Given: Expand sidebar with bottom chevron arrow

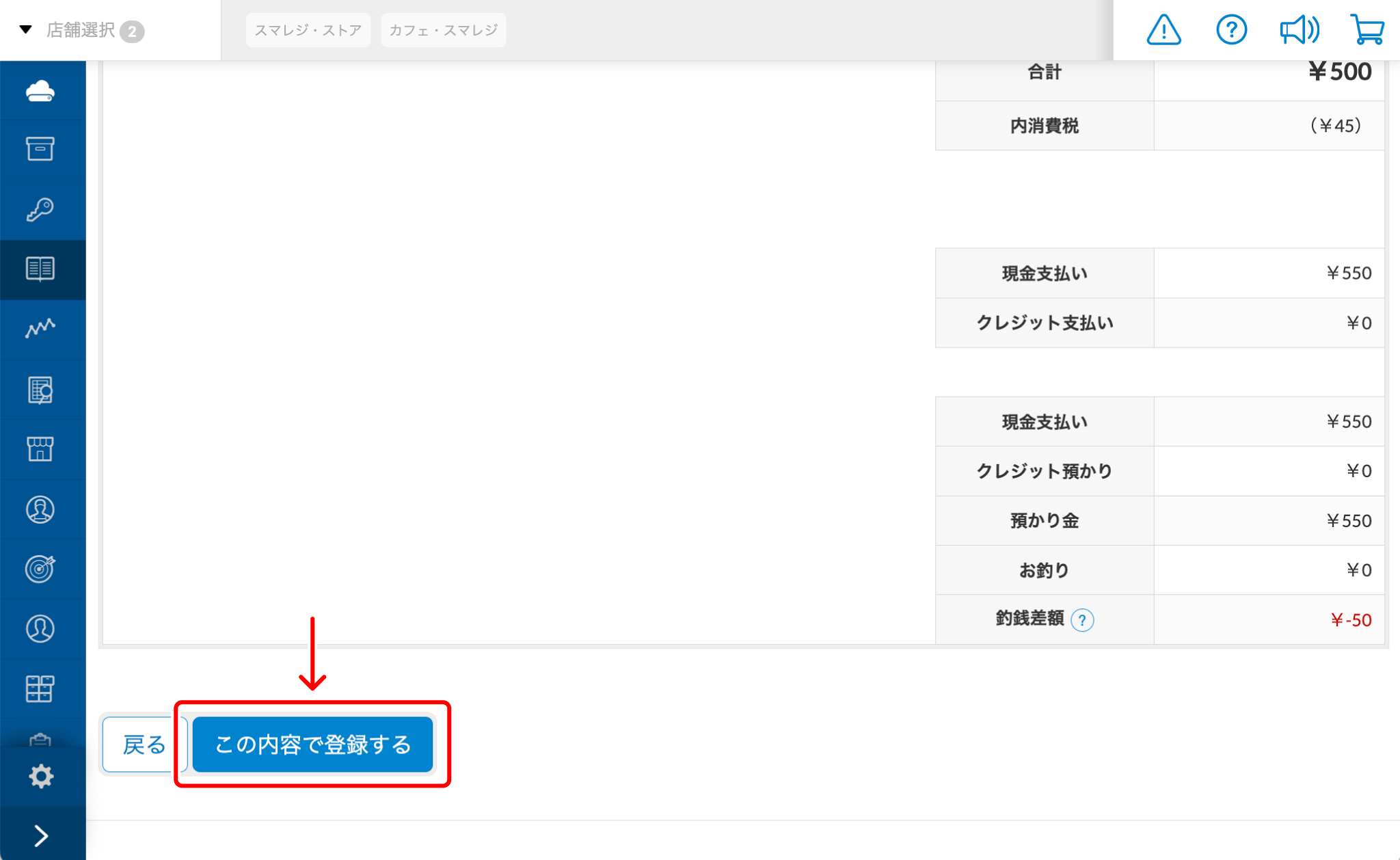Looking at the screenshot, I should tap(41, 835).
